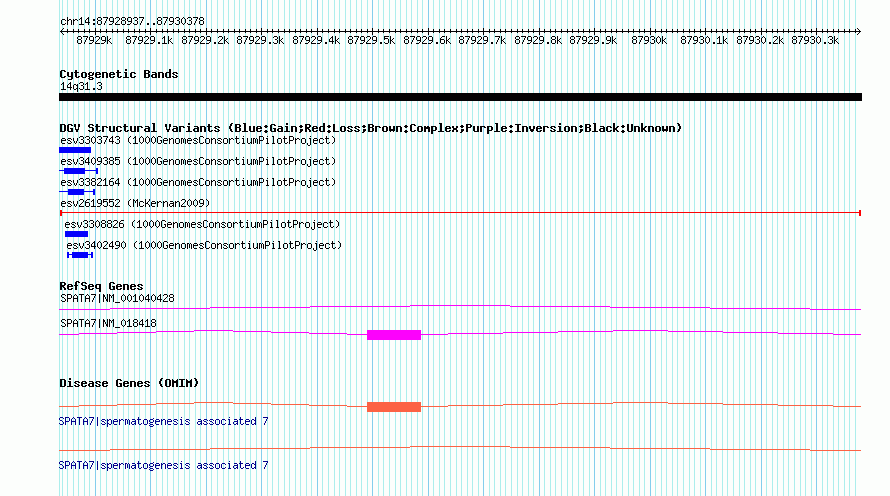
Task: Click the Disease Genes (OMIM) track title
Action: tap(129, 383)
